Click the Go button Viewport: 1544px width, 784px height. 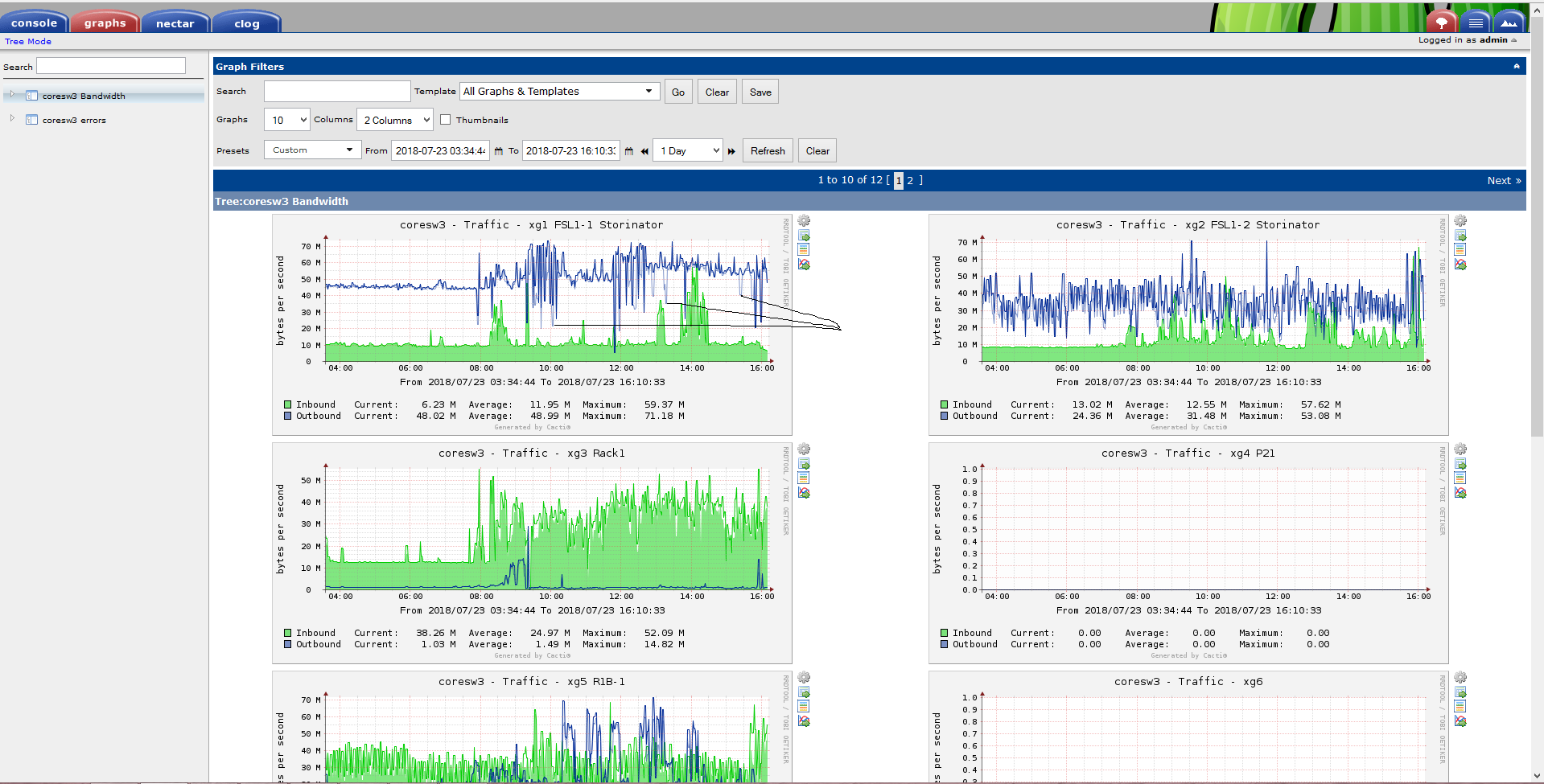point(678,92)
